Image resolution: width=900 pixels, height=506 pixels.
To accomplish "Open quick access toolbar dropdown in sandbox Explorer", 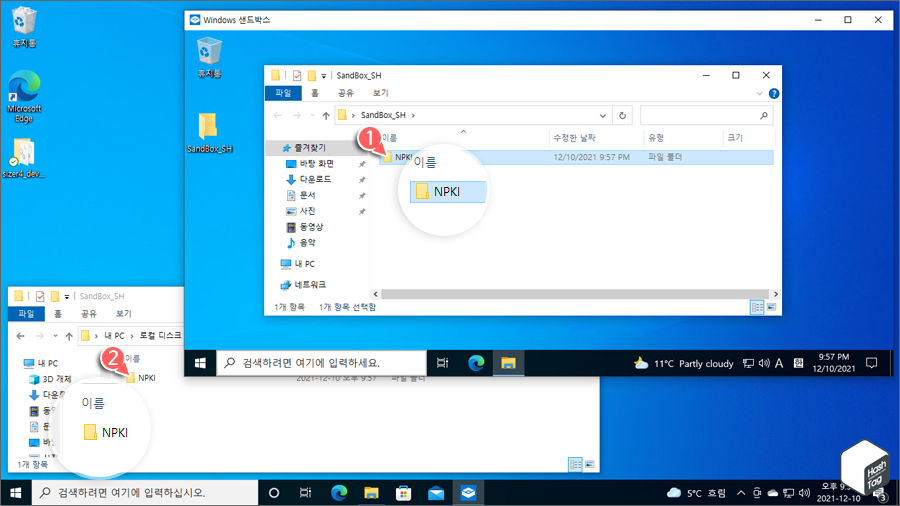I will (x=324, y=76).
